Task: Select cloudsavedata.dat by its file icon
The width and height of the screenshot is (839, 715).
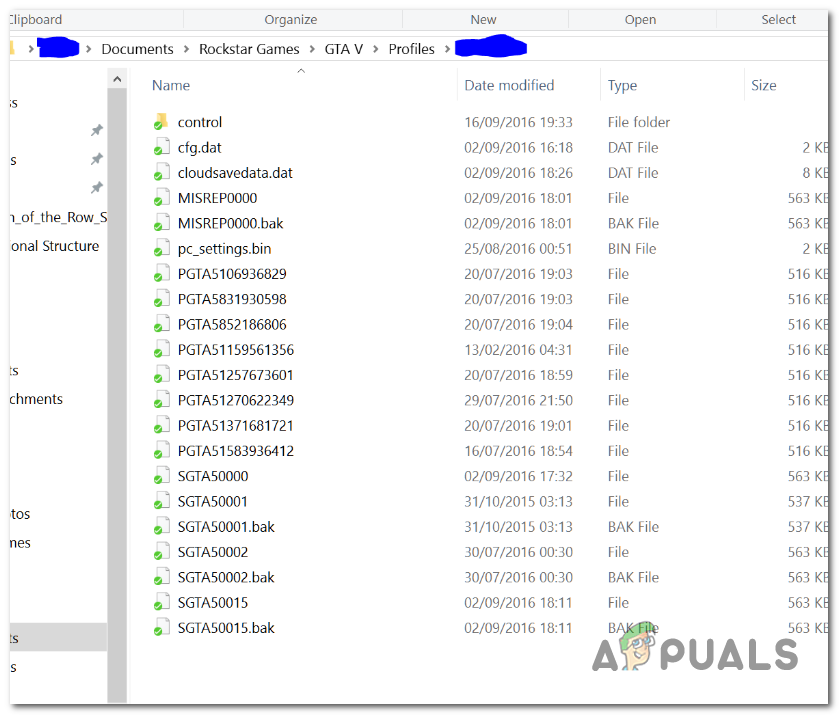Action: [x=162, y=172]
